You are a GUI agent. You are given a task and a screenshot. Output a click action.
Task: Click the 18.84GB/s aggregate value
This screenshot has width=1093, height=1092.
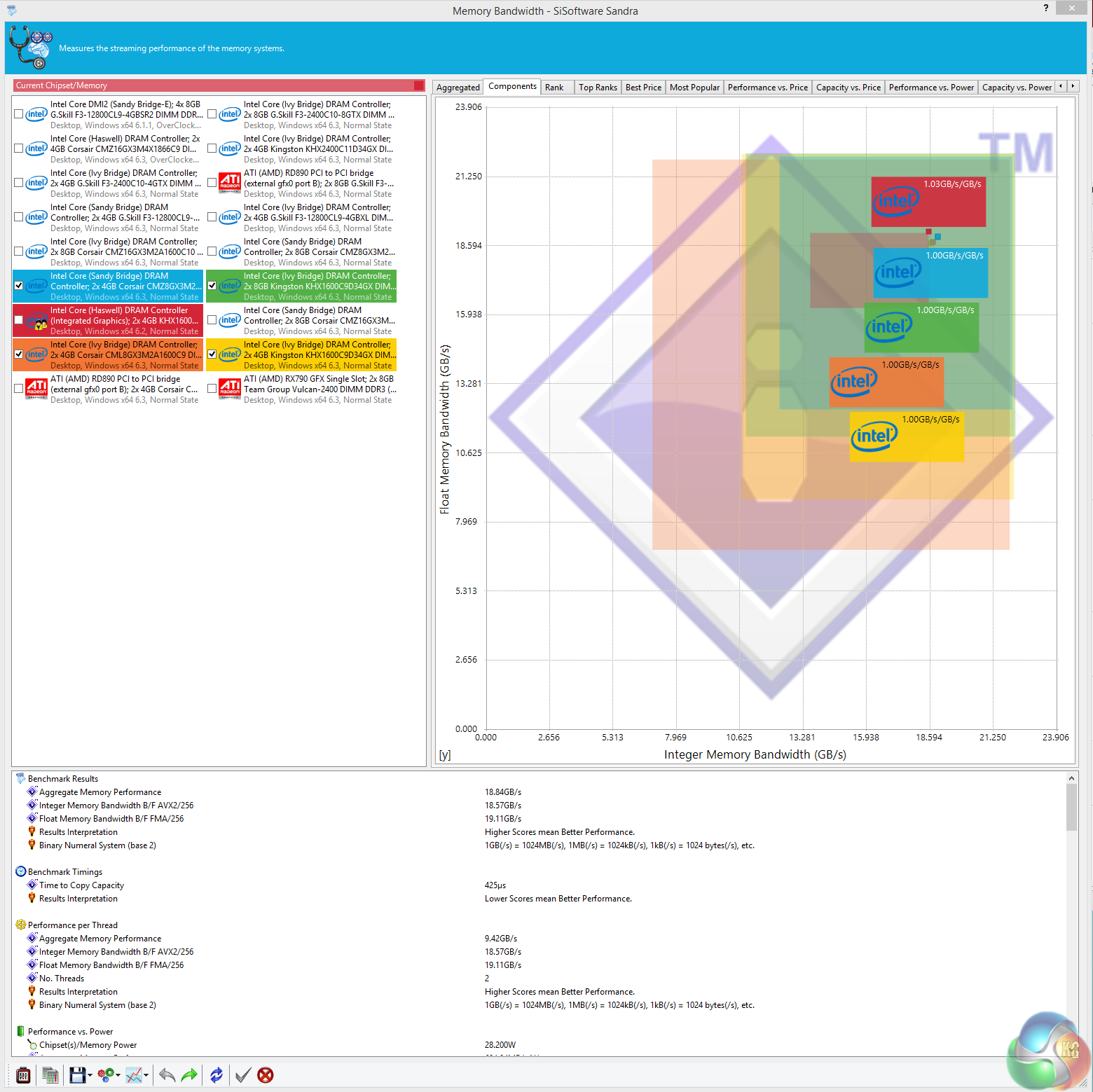503,792
